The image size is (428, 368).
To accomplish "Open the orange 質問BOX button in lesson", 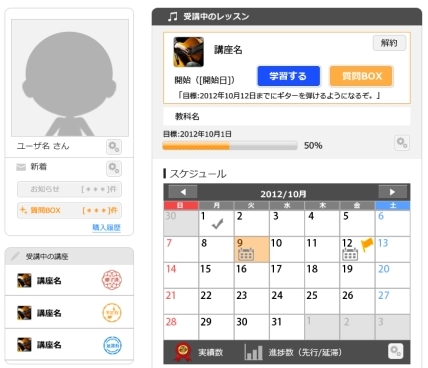I will (x=362, y=76).
